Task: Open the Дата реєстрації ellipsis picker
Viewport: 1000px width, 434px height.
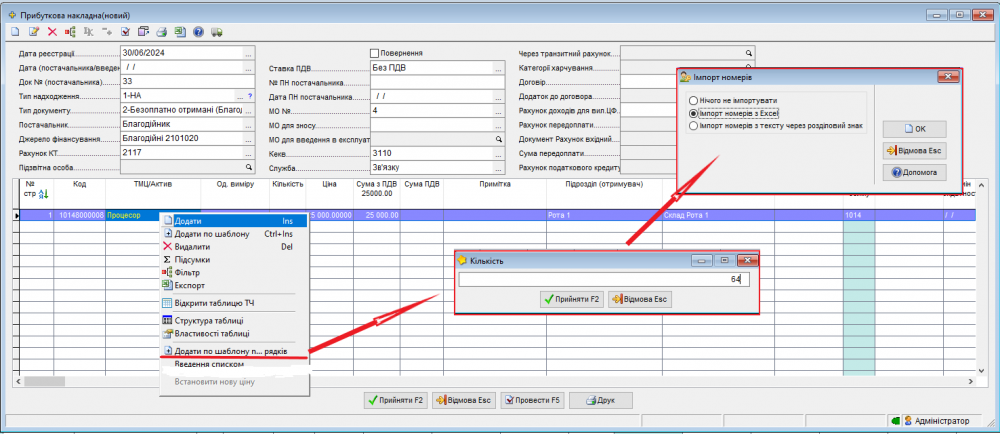Action: [x=249, y=54]
